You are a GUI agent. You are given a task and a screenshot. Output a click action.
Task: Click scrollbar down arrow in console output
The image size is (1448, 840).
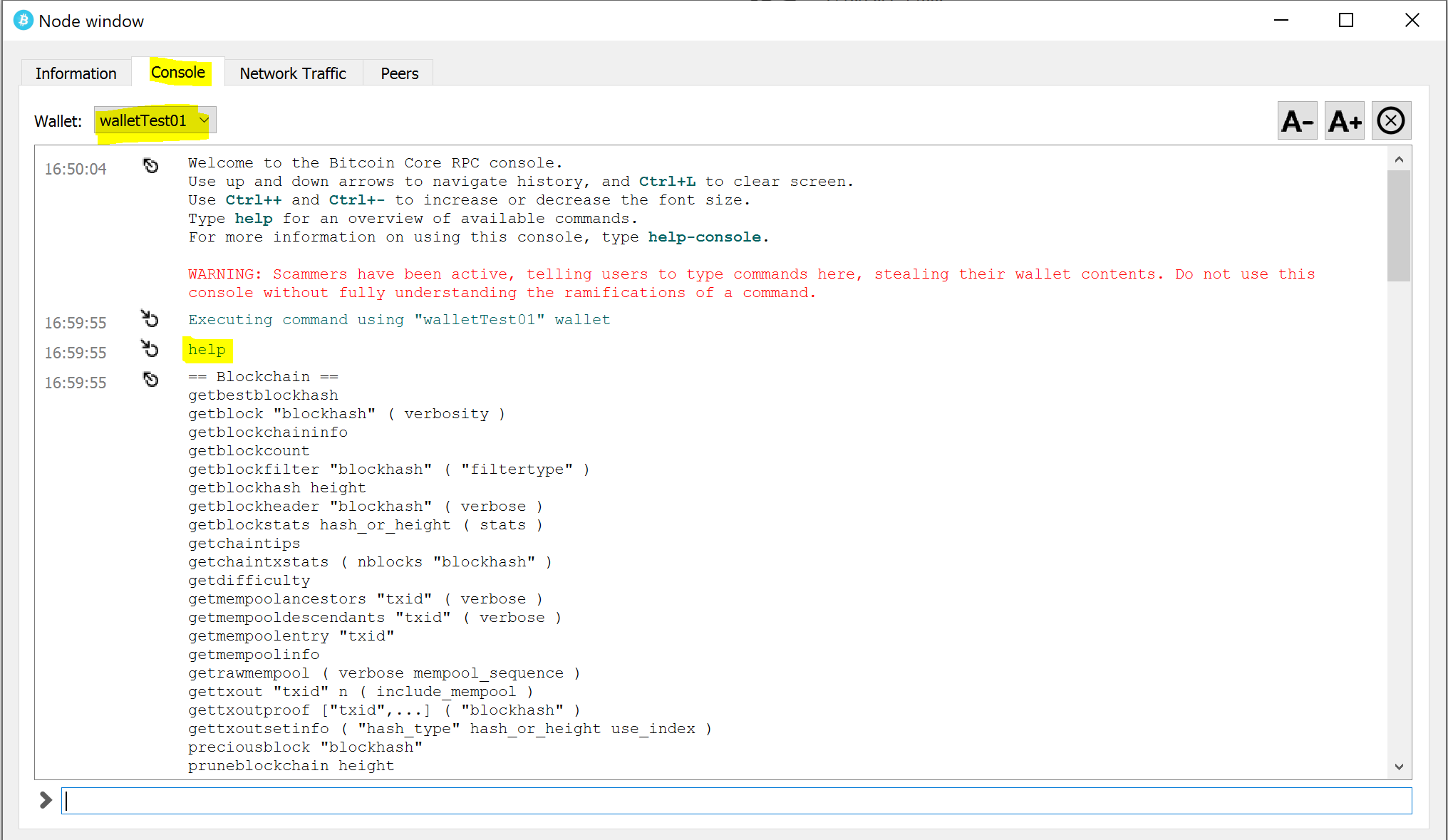click(1399, 767)
